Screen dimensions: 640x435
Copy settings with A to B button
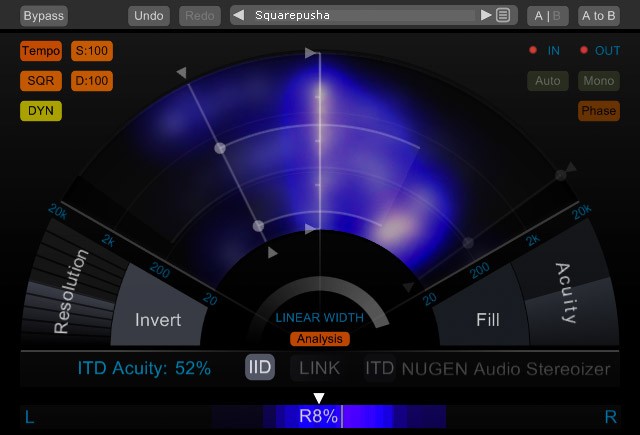click(598, 16)
